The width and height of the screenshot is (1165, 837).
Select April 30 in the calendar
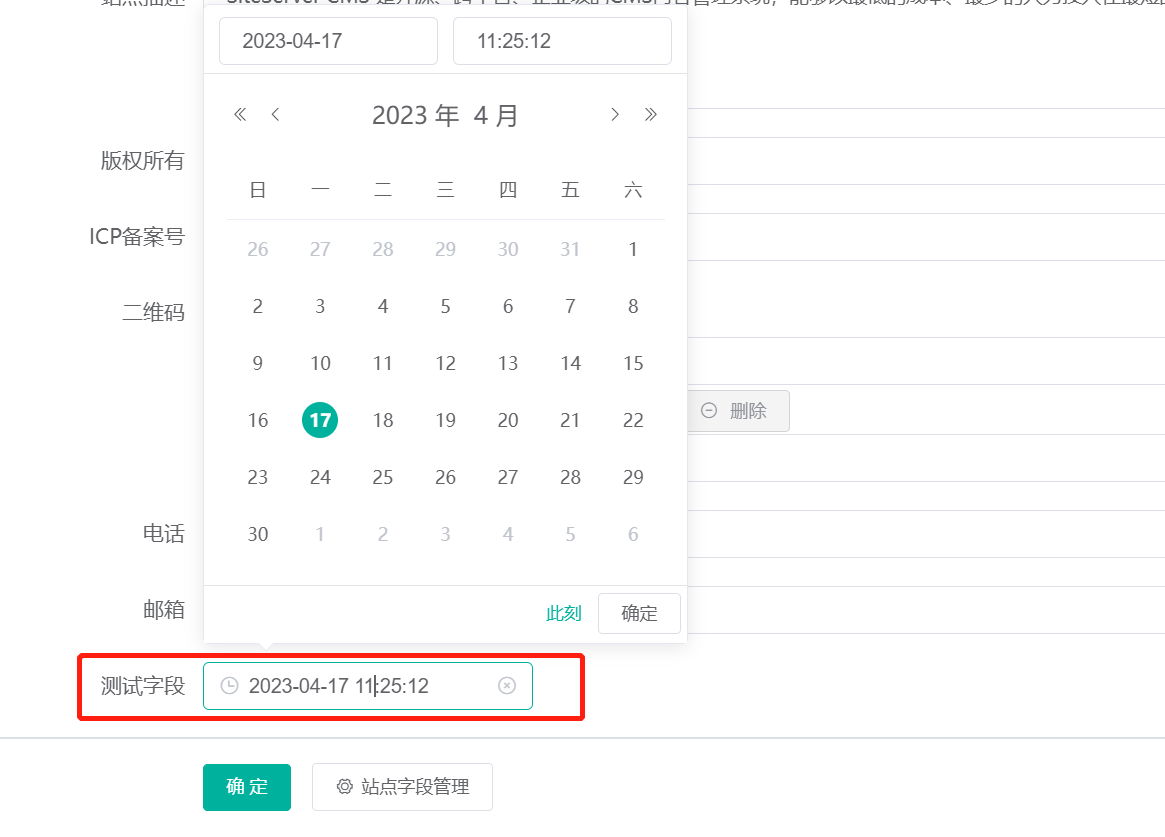(x=257, y=534)
